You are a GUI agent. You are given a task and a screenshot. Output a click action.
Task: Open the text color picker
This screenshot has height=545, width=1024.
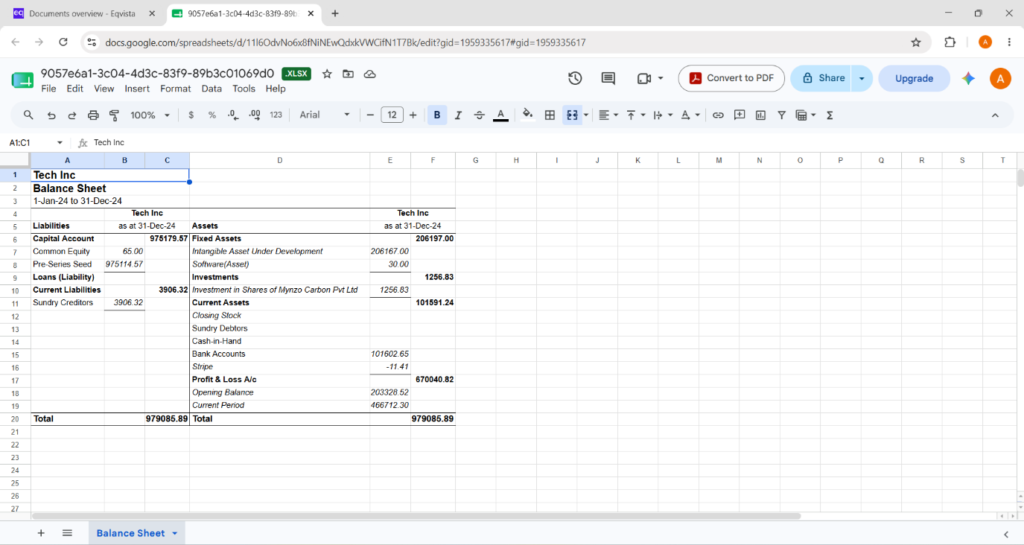coord(501,116)
